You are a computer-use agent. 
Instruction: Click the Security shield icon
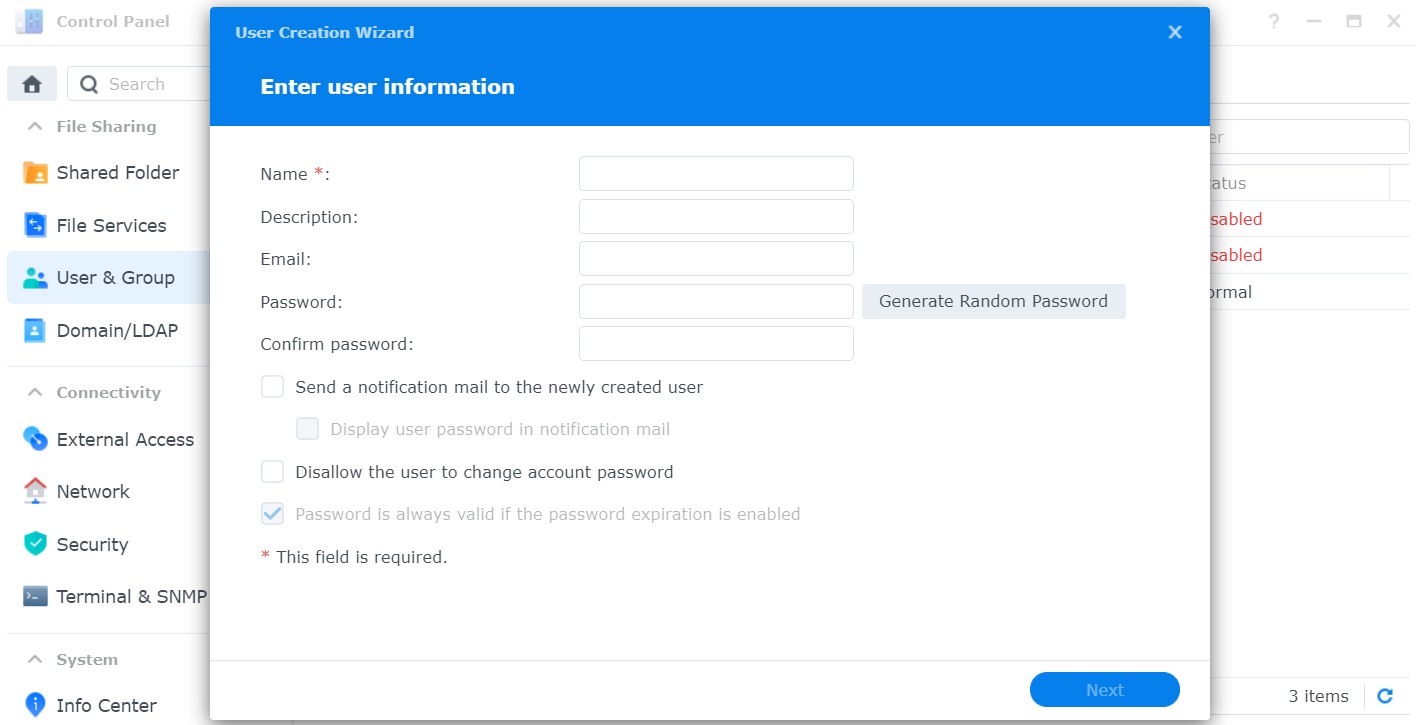pos(35,544)
